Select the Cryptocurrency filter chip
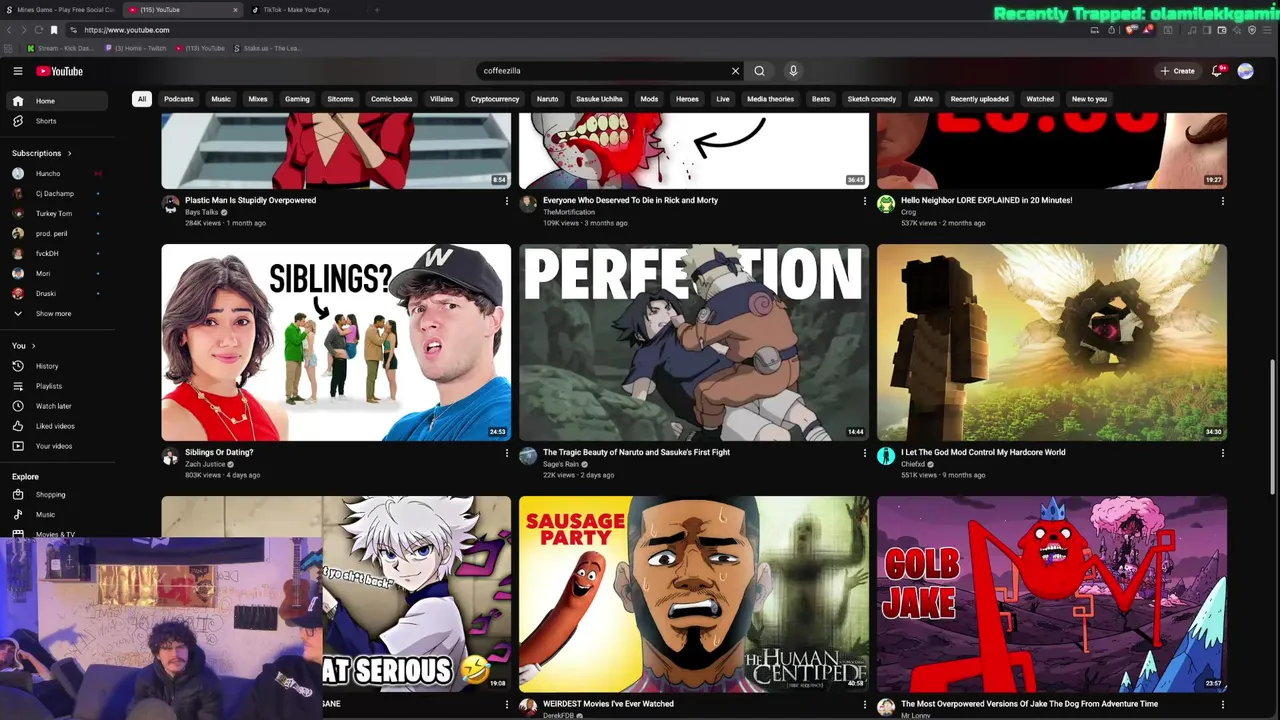This screenshot has width=1280, height=720. 495,99
